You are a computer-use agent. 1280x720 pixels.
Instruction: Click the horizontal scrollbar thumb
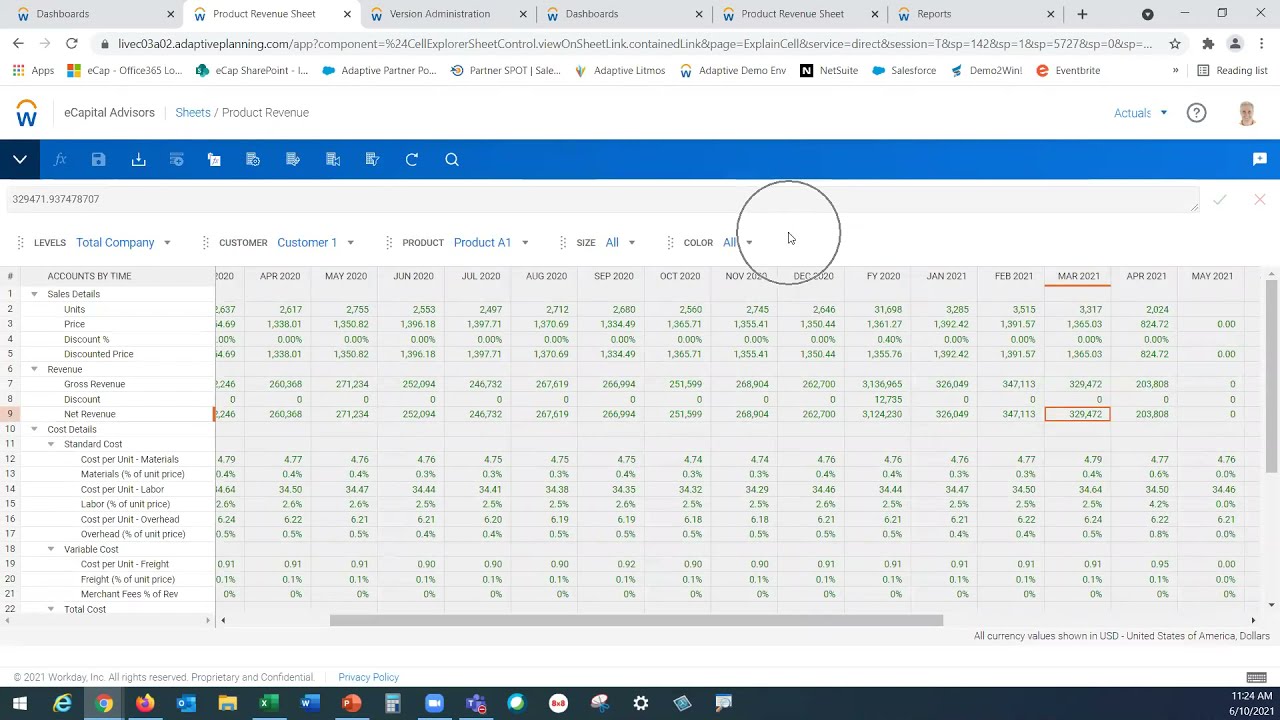click(x=636, y=621)
